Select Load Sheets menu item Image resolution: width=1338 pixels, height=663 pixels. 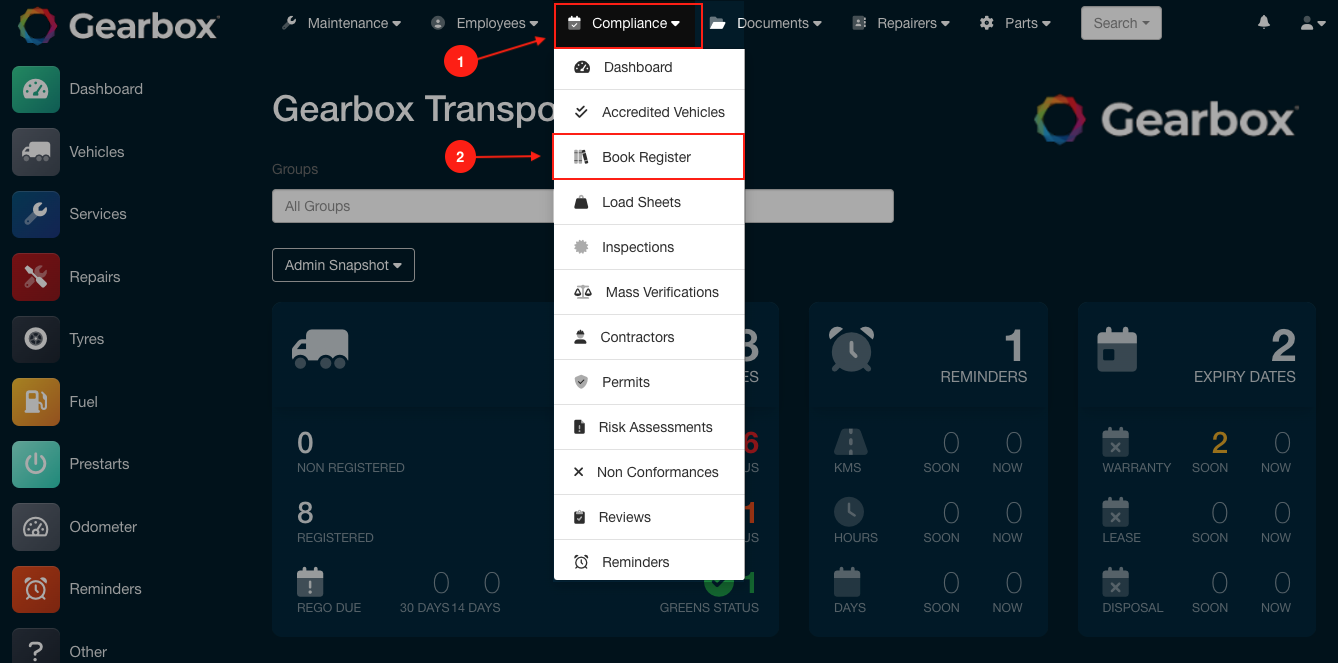(x=649, y=202)
